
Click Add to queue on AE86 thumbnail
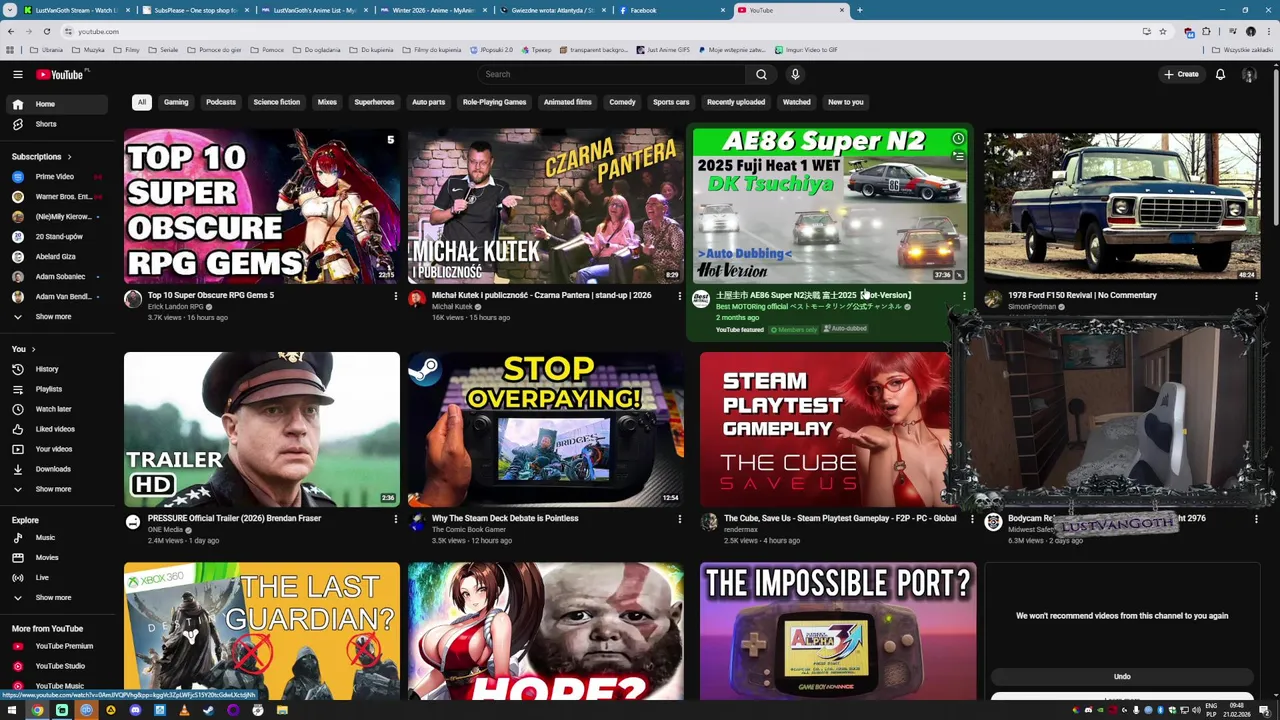tap(958, 157)
